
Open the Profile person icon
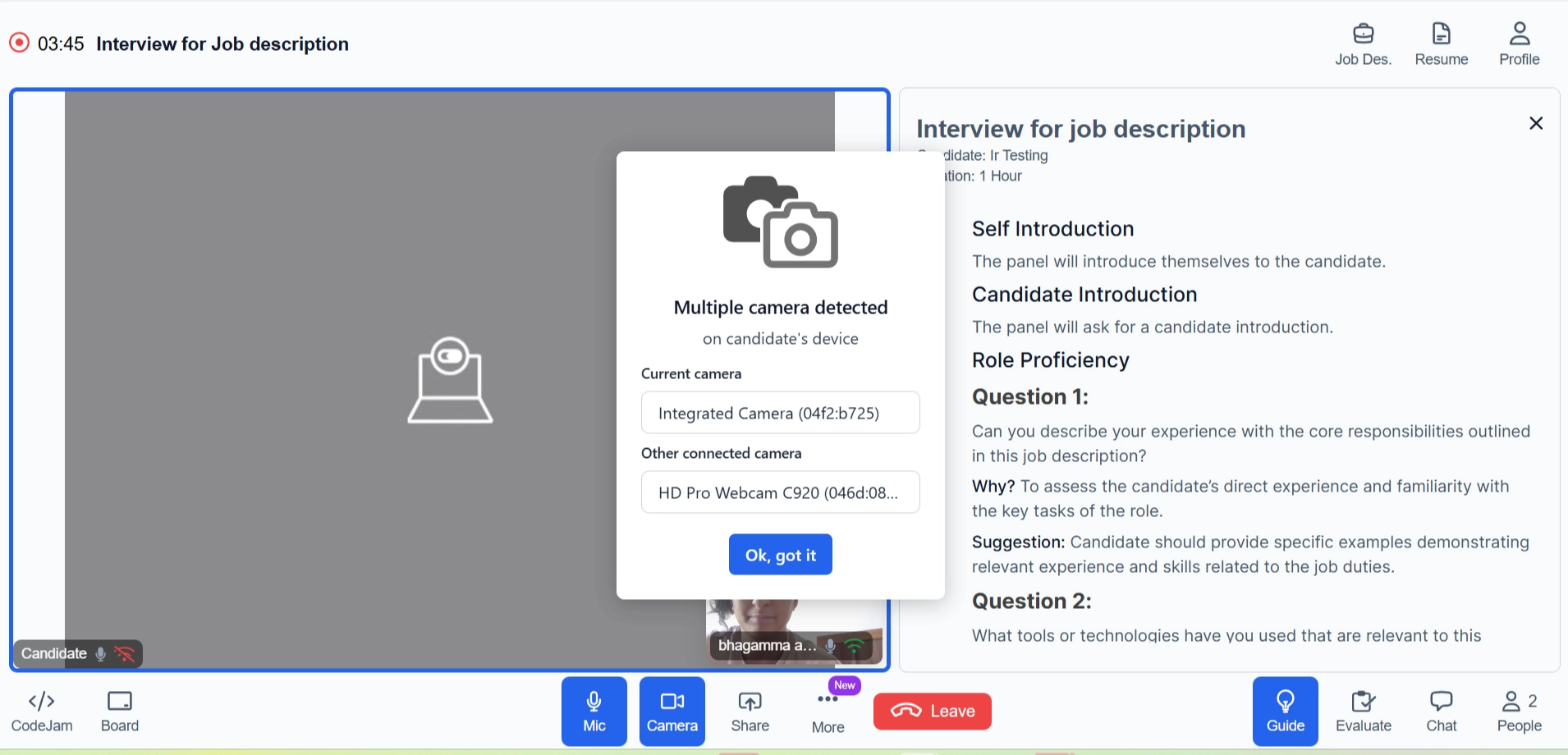(1520, 44)
